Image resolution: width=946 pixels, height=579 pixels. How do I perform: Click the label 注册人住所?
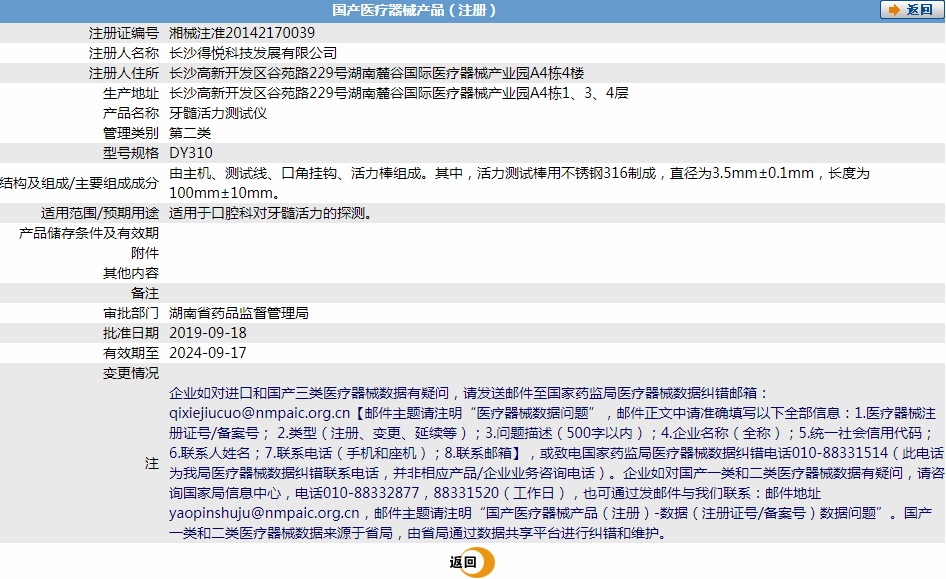pos(124,73)
